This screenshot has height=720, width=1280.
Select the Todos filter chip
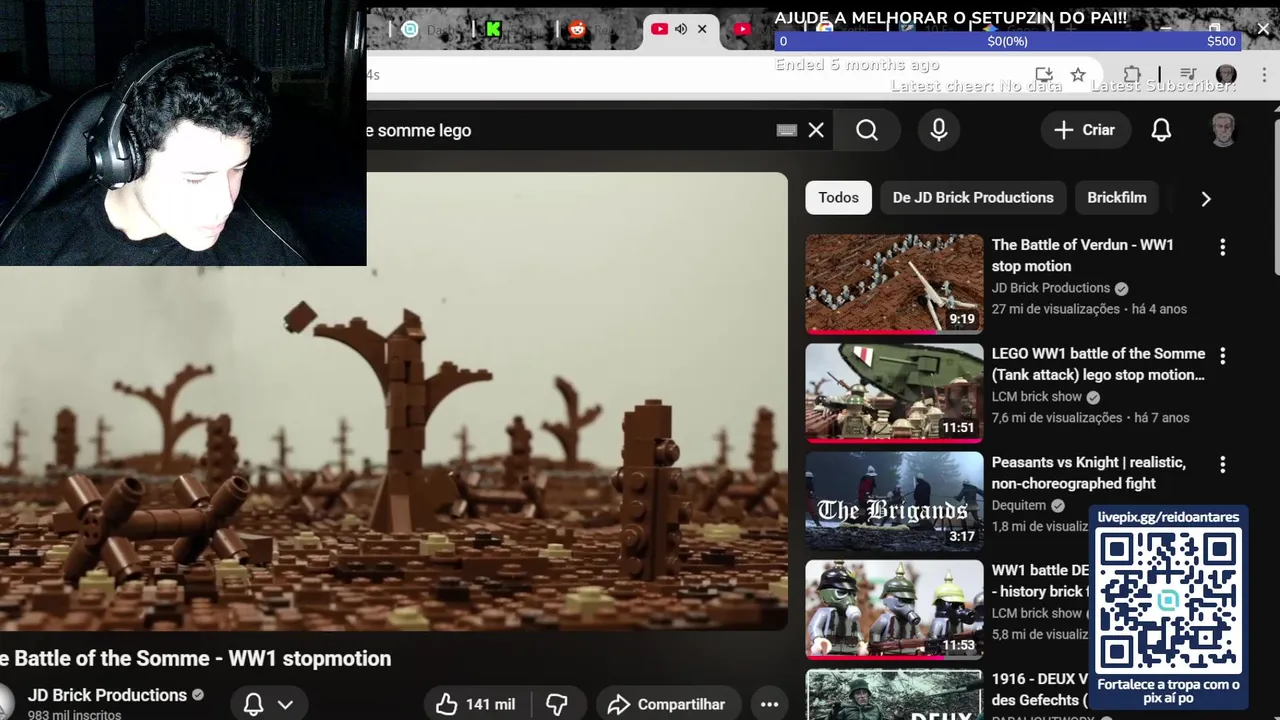838,198
